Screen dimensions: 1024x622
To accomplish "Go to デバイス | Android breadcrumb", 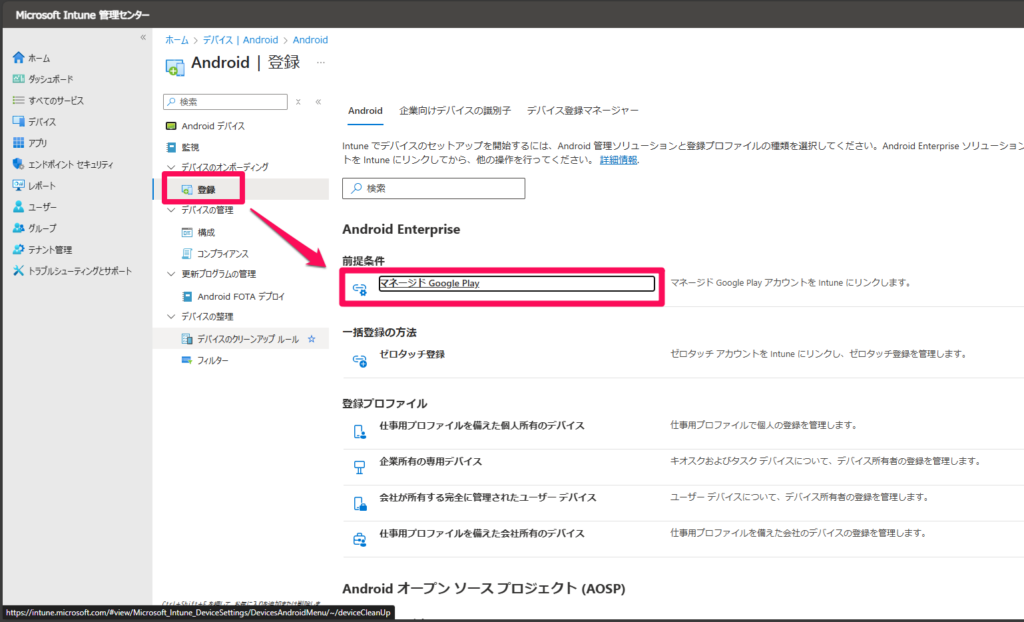I will pyautogui.click(x=240, y=40).
